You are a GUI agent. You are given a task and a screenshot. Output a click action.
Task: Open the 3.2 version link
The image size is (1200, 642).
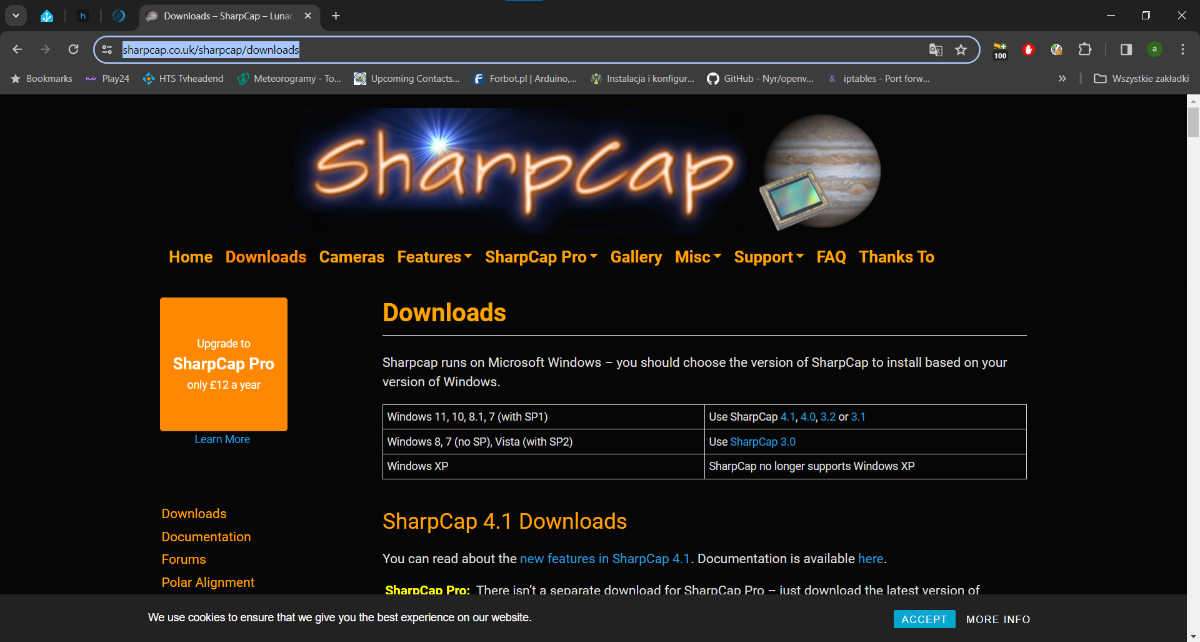pyautogui.click(x=827, y=416)
